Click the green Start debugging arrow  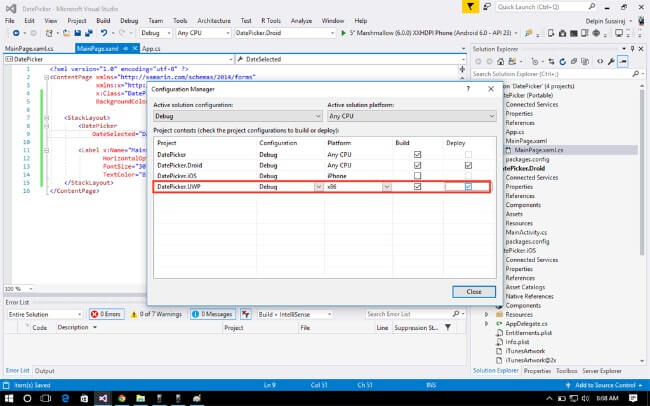[342, 33]
